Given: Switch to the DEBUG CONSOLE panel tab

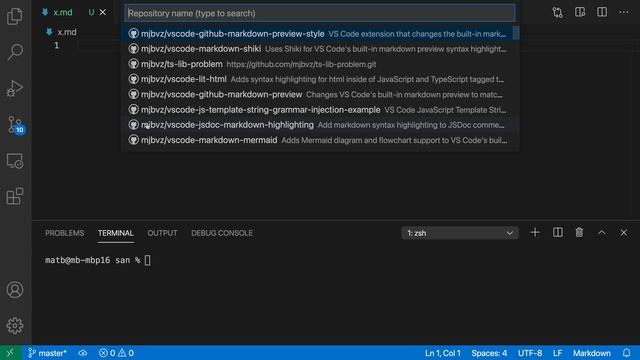Looking at the screenshot, I should coord(222,233).
